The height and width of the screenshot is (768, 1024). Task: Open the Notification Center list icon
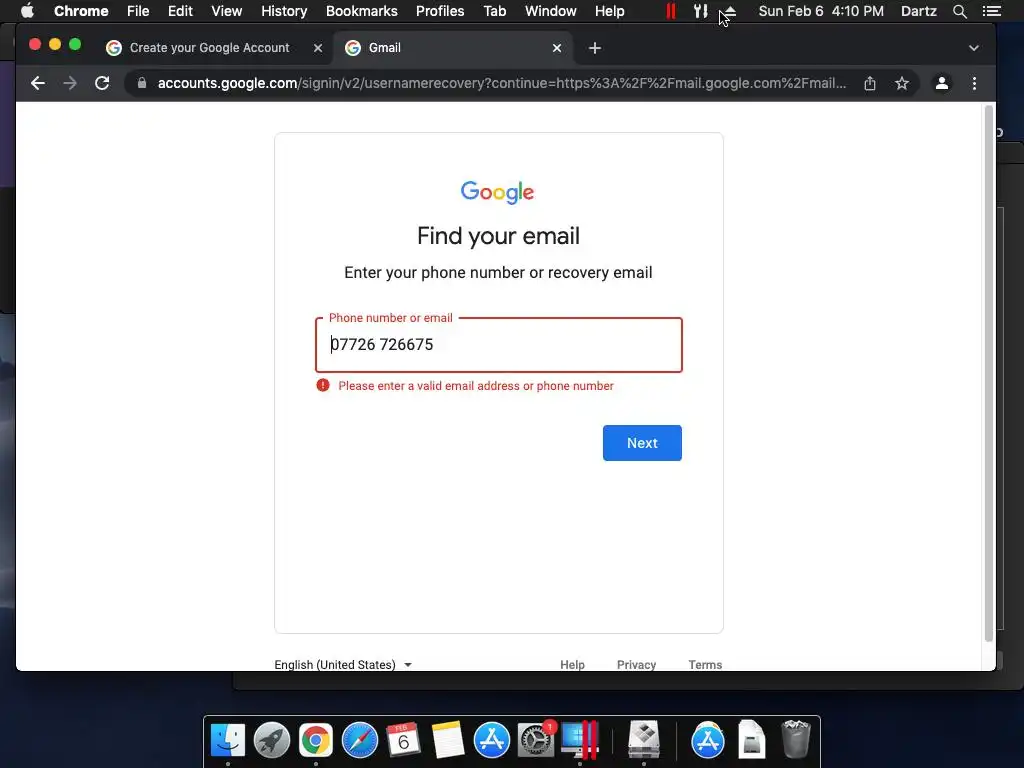coord(992,11)
